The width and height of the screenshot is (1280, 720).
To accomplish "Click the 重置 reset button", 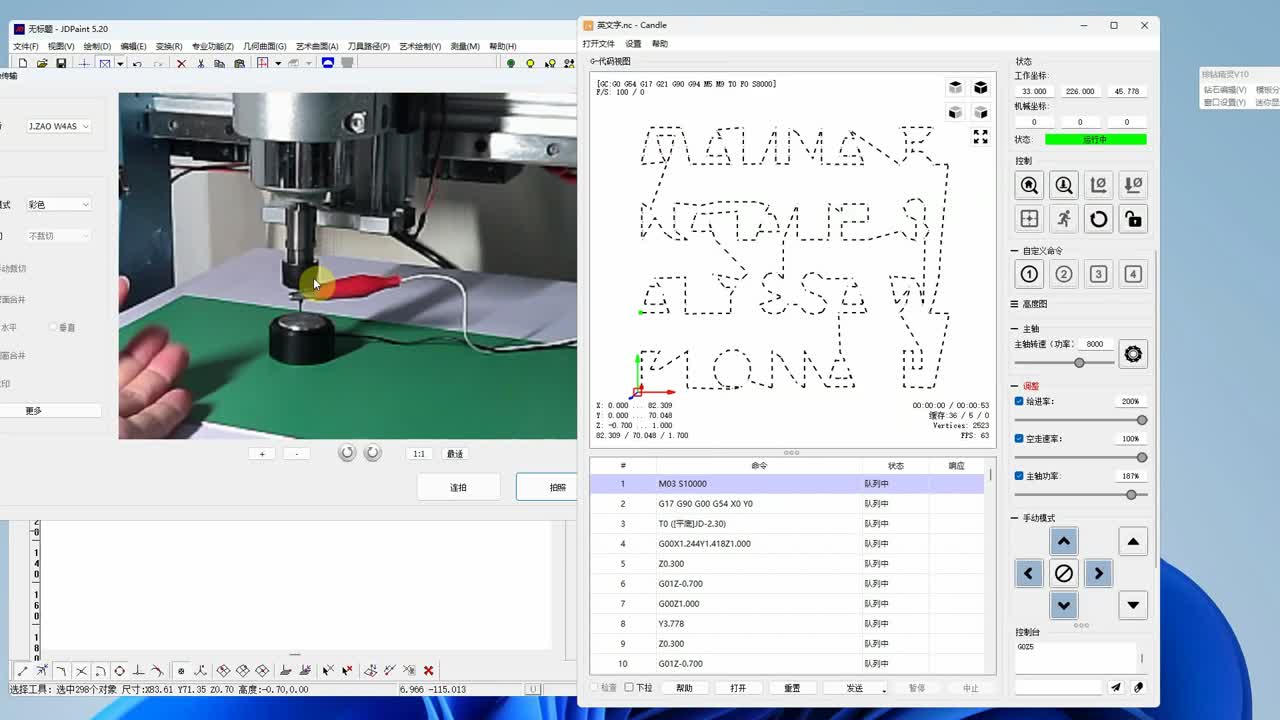I will pyautogui.click(x=792, y=688).
